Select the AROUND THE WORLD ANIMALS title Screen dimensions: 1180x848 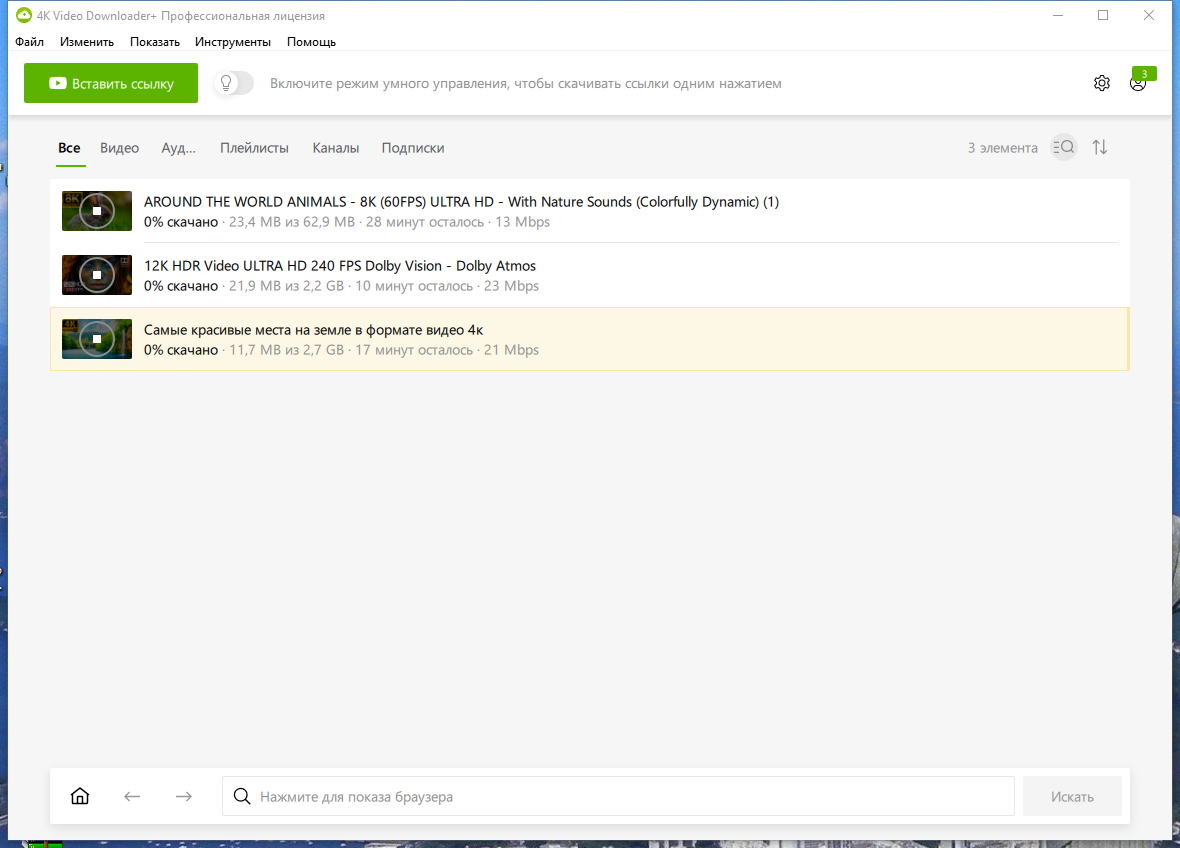click(461, 202)
